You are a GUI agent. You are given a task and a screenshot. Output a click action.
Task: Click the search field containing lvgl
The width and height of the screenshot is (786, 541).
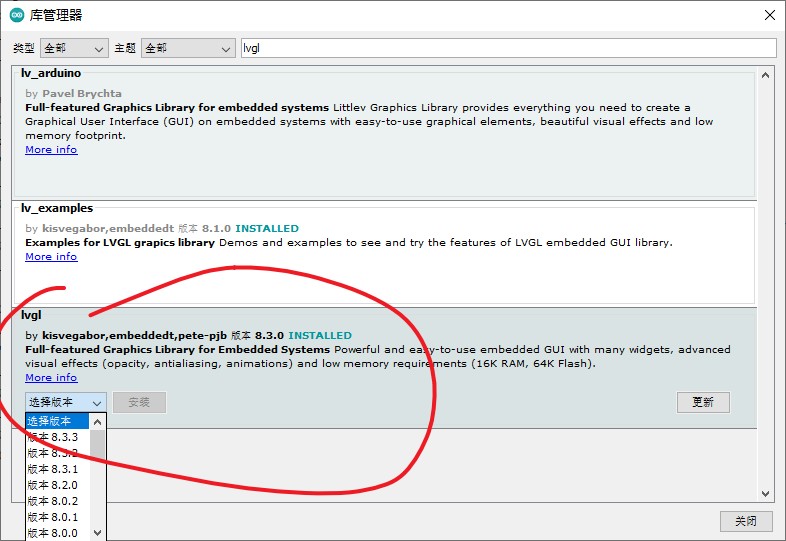coord(509,48)
